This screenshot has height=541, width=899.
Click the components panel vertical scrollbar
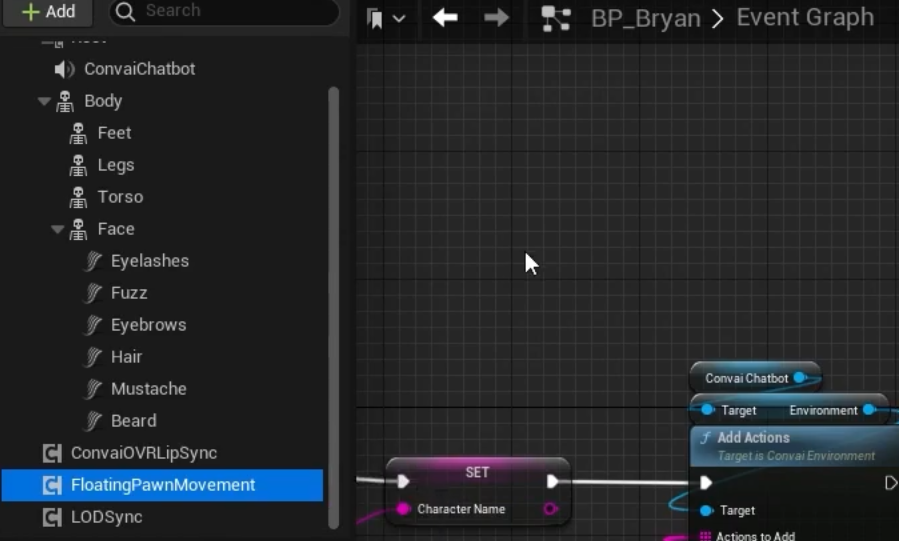[x=334, y=308]
